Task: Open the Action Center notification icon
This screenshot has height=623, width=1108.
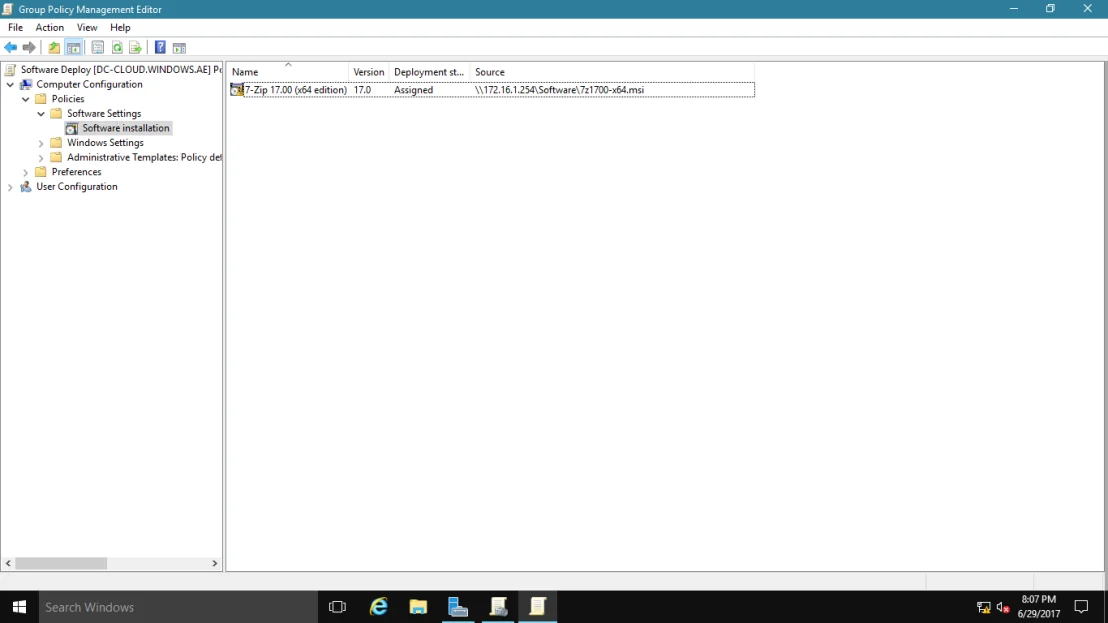Action: [x=1081, y=607]
